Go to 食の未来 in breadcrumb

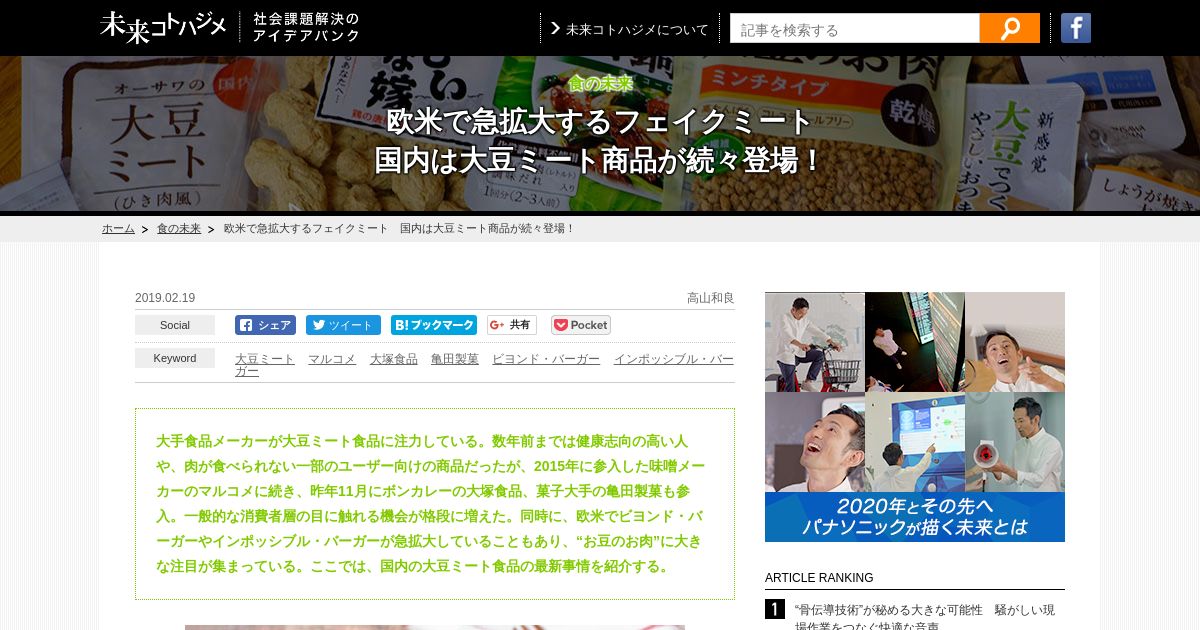tap(179, 229)
